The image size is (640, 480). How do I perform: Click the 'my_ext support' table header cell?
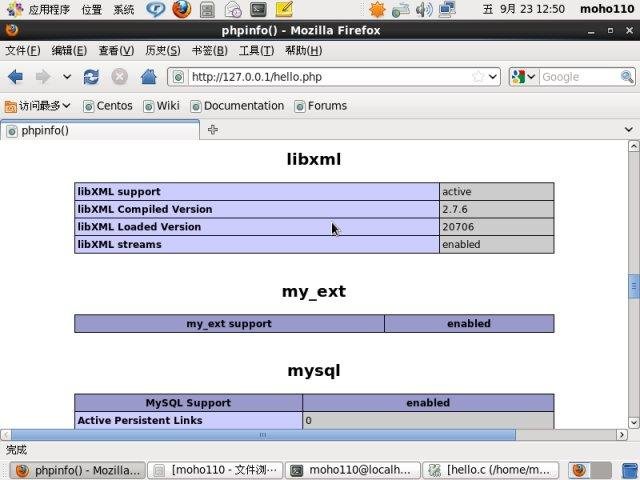(229, 324)
